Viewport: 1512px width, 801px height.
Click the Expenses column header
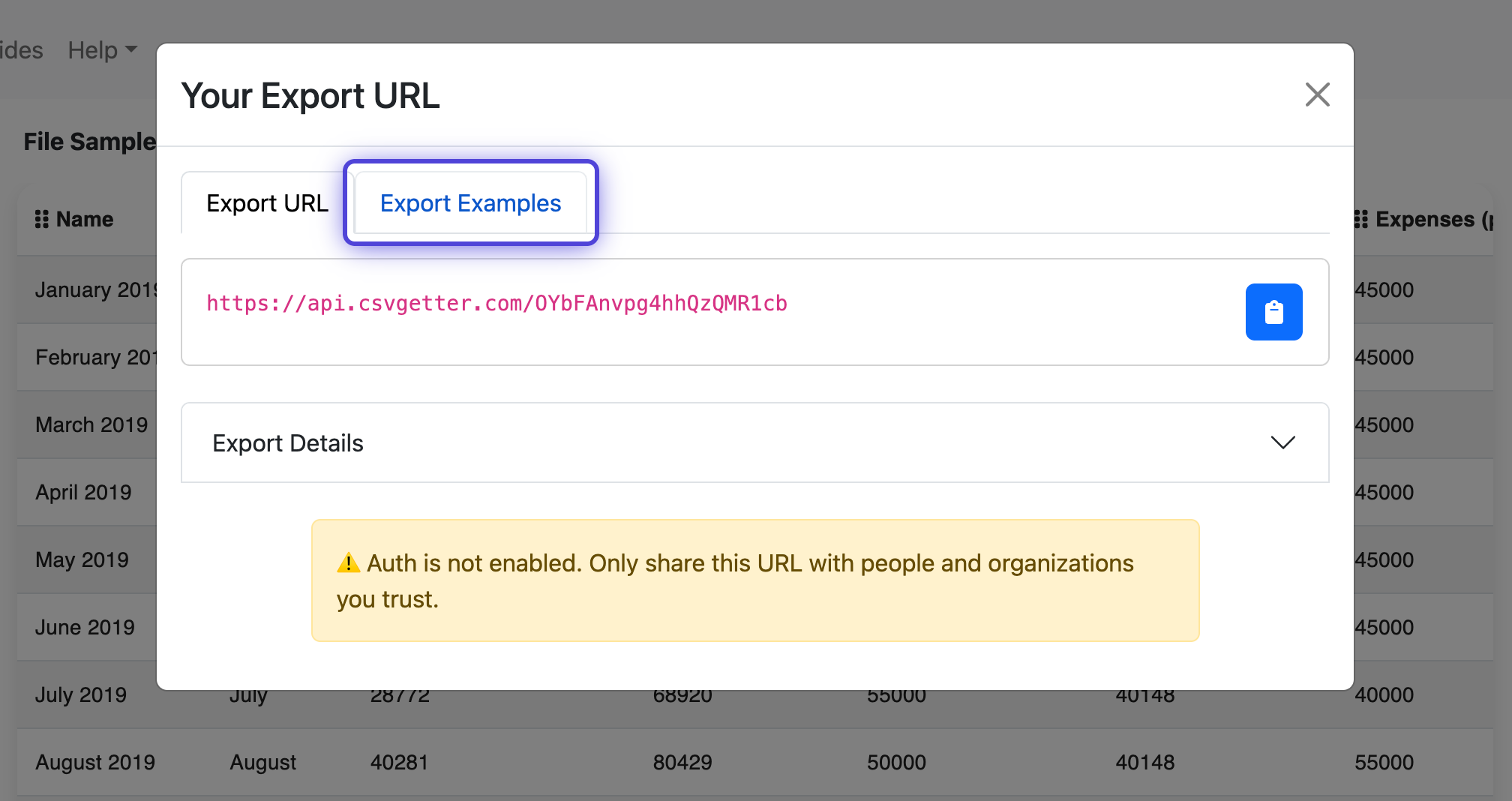pos(1434,219)
